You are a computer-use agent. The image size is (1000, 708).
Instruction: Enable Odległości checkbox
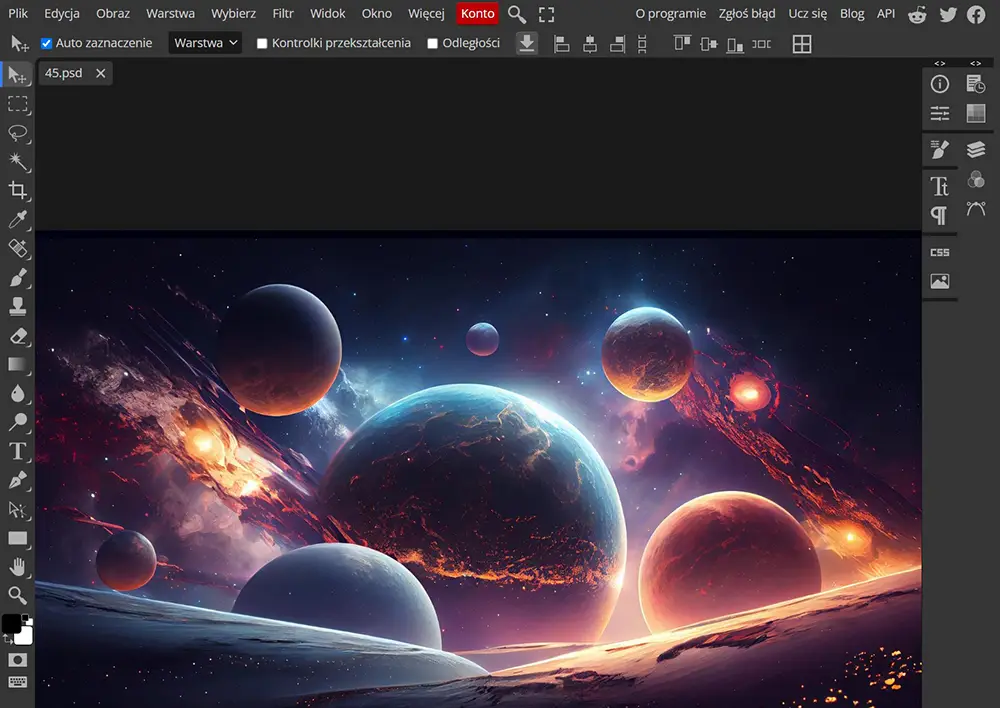(432, 43)
